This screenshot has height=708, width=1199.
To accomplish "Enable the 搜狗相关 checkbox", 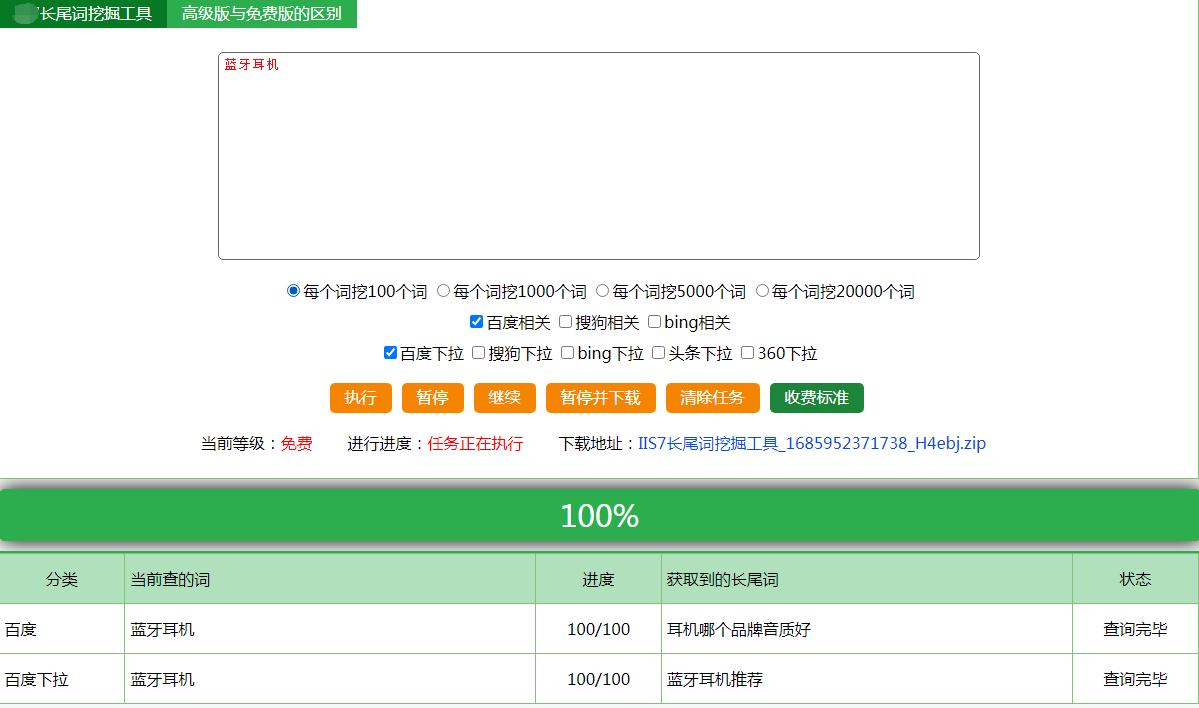I will (565, 322).
